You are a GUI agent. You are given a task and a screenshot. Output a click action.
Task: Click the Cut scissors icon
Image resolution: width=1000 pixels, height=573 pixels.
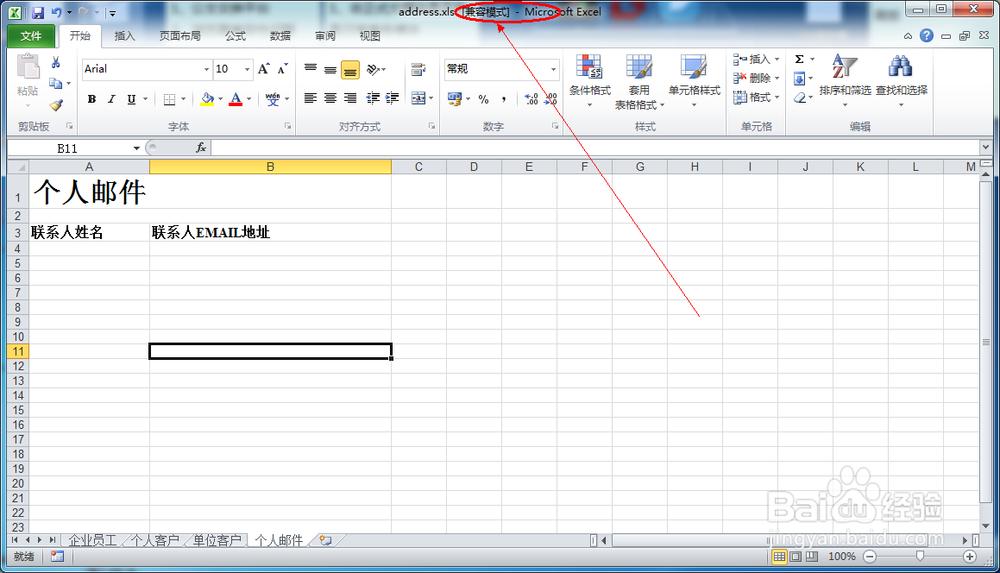coord(56,63)
